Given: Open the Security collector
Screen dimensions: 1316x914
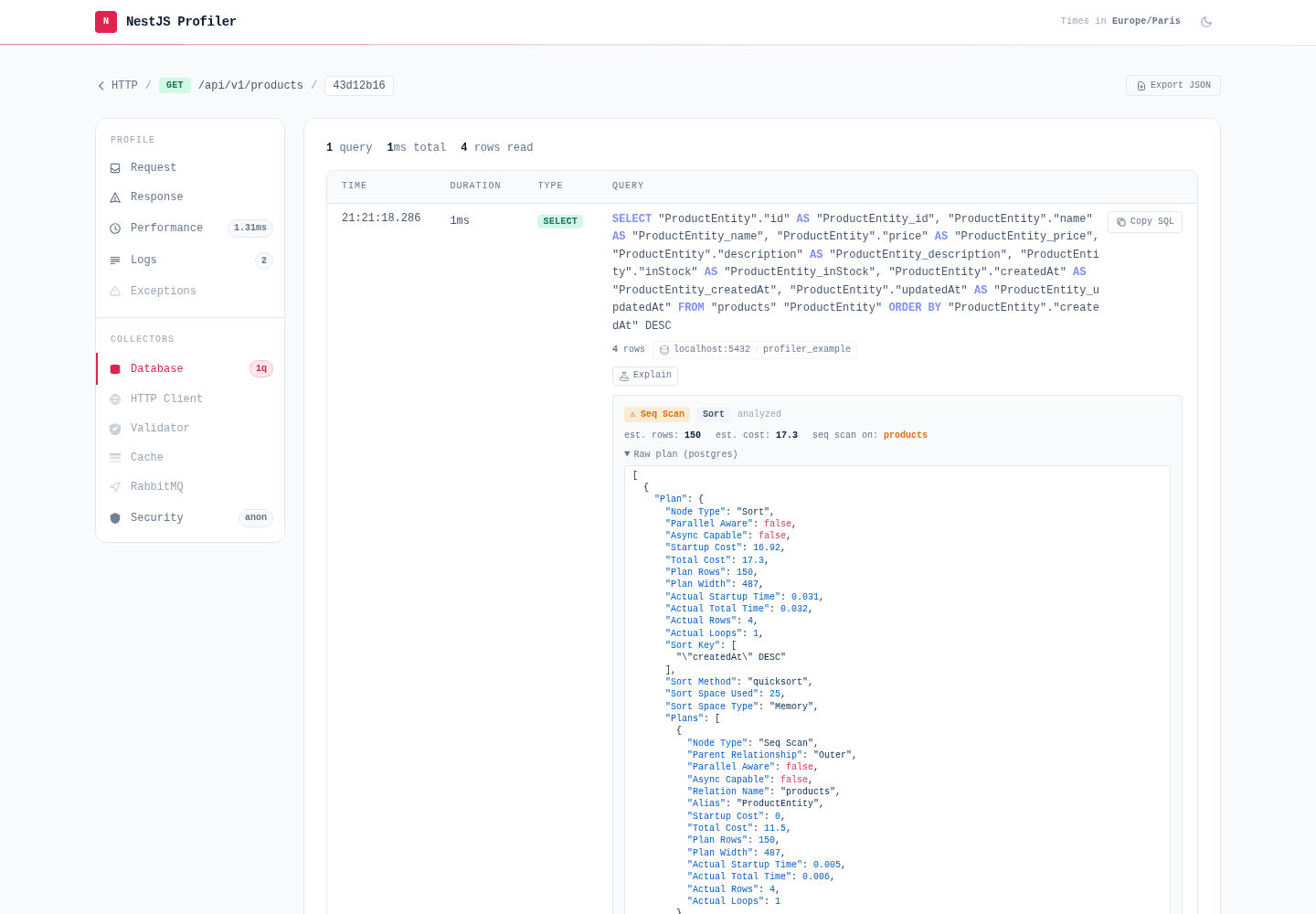Looking at the screenshot, I should tap(190, 518).
